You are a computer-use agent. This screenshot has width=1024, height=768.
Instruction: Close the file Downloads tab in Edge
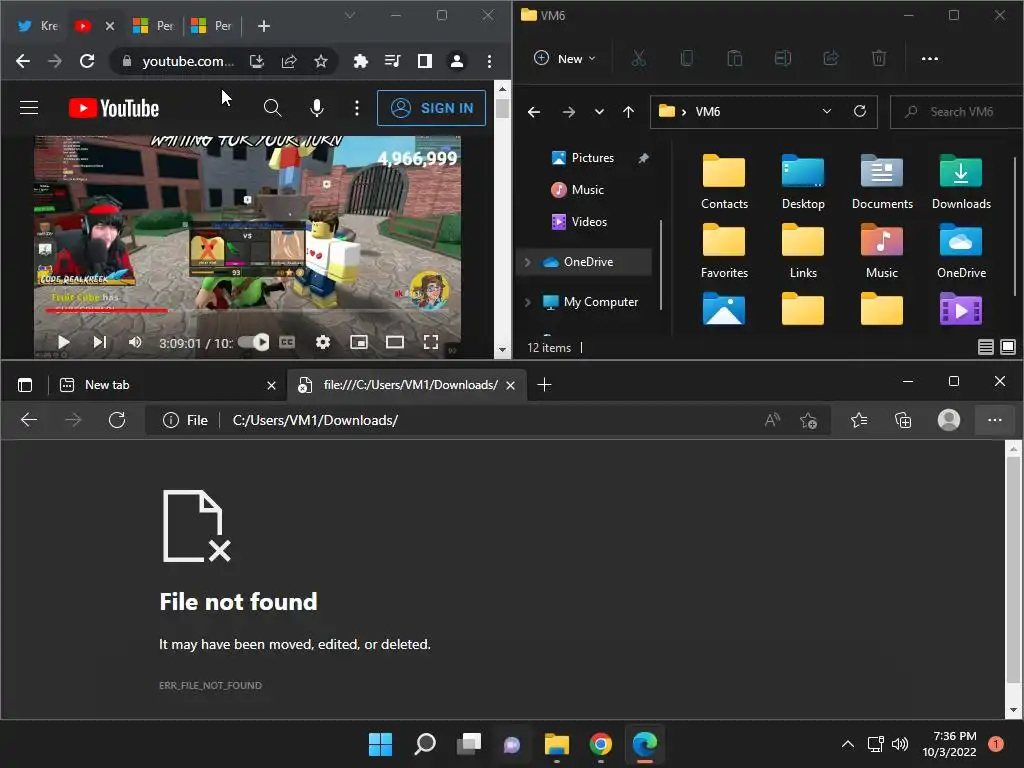[x=511, y=385]
